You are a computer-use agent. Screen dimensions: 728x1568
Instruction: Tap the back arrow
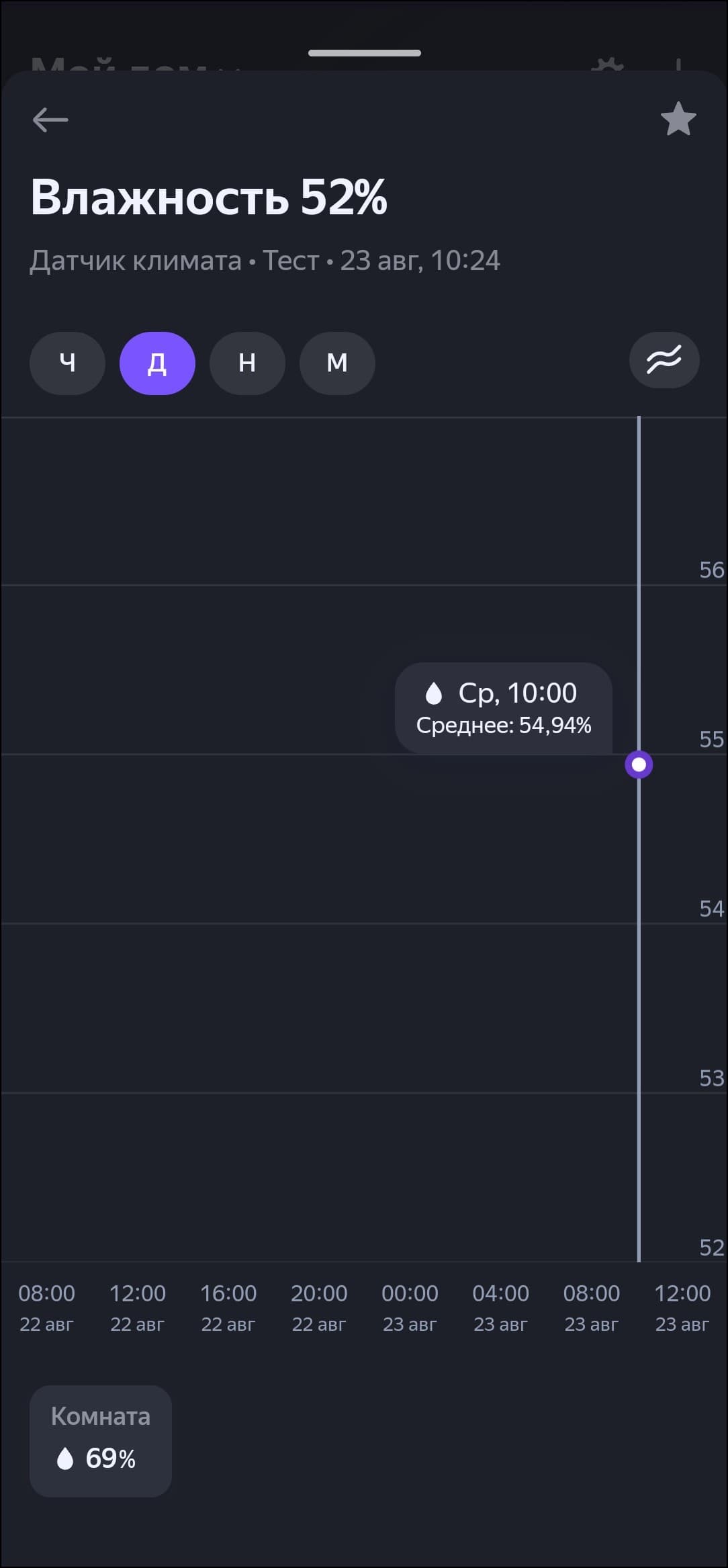click(50, 120)
